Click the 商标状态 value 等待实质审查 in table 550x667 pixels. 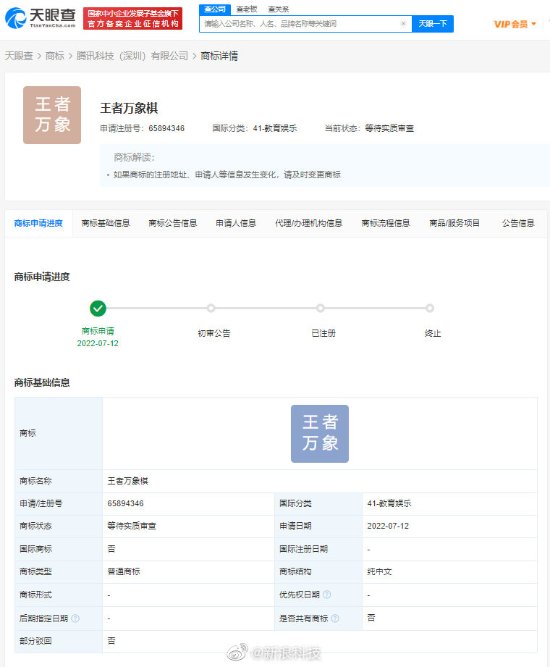131,526
